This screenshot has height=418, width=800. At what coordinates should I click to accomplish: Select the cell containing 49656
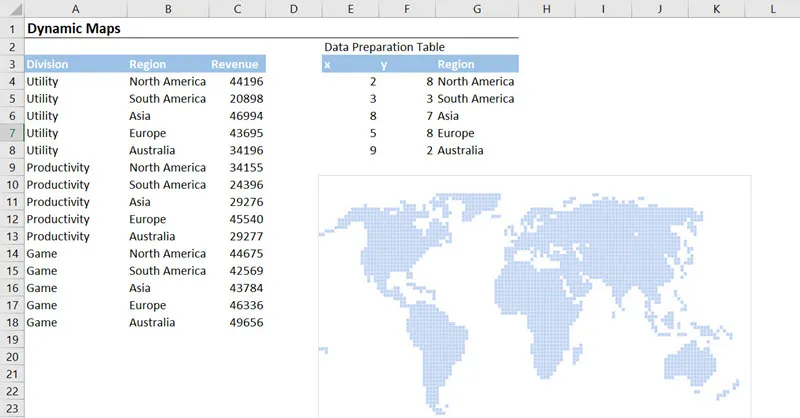point(246,322)
